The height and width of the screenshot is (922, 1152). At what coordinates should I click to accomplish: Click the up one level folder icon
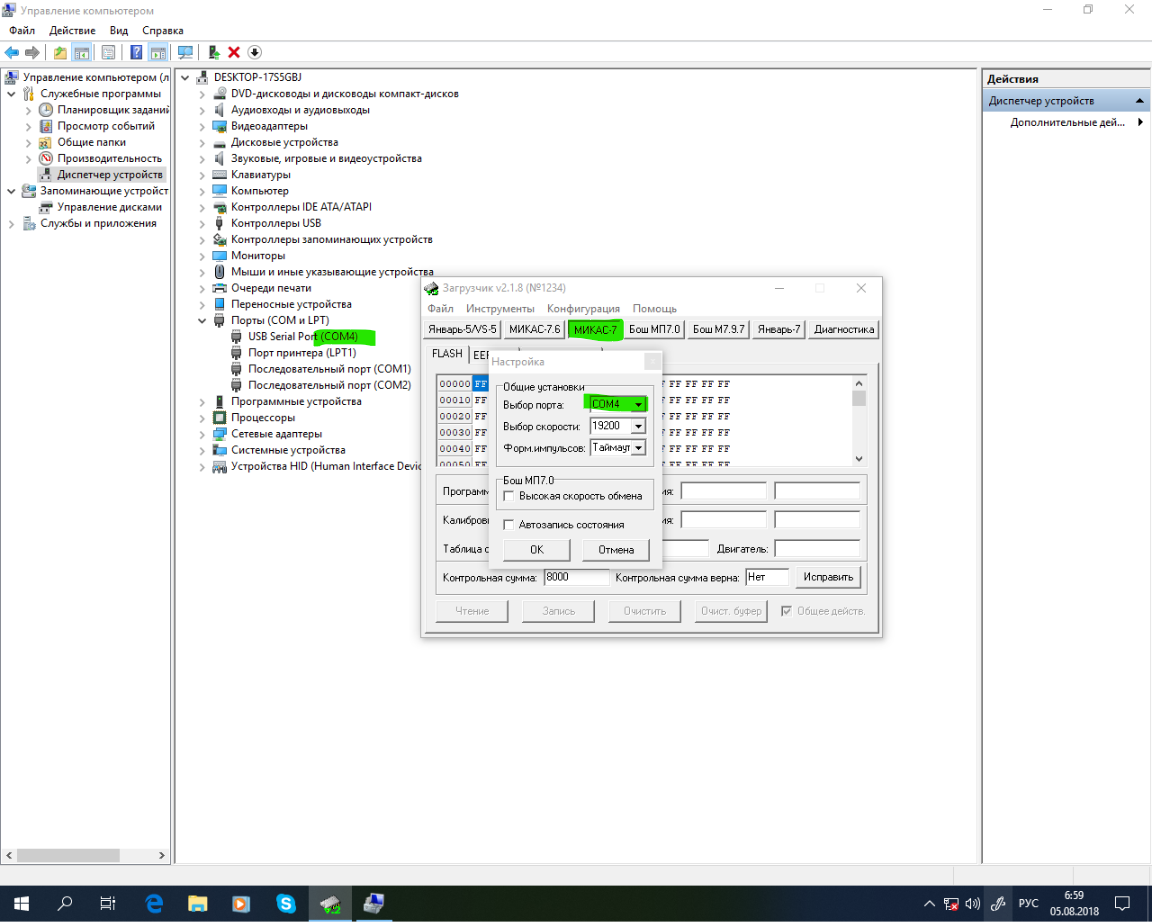click(x=60, y=52)
